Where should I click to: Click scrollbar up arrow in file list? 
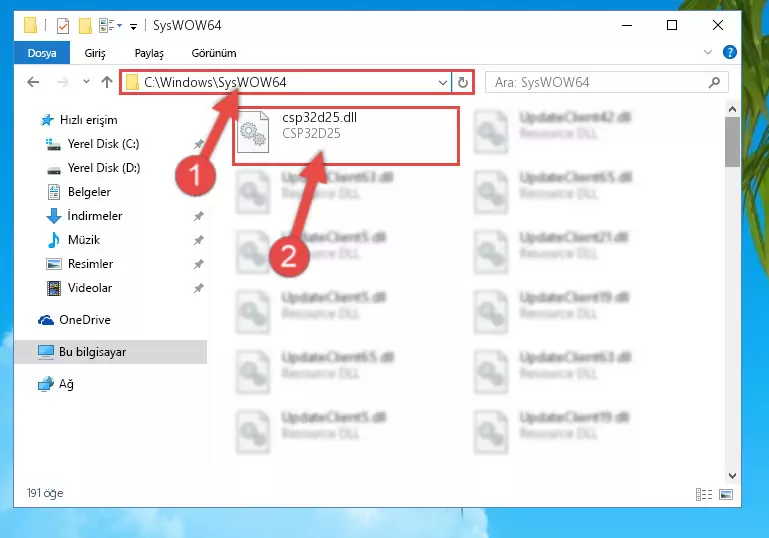732,109
